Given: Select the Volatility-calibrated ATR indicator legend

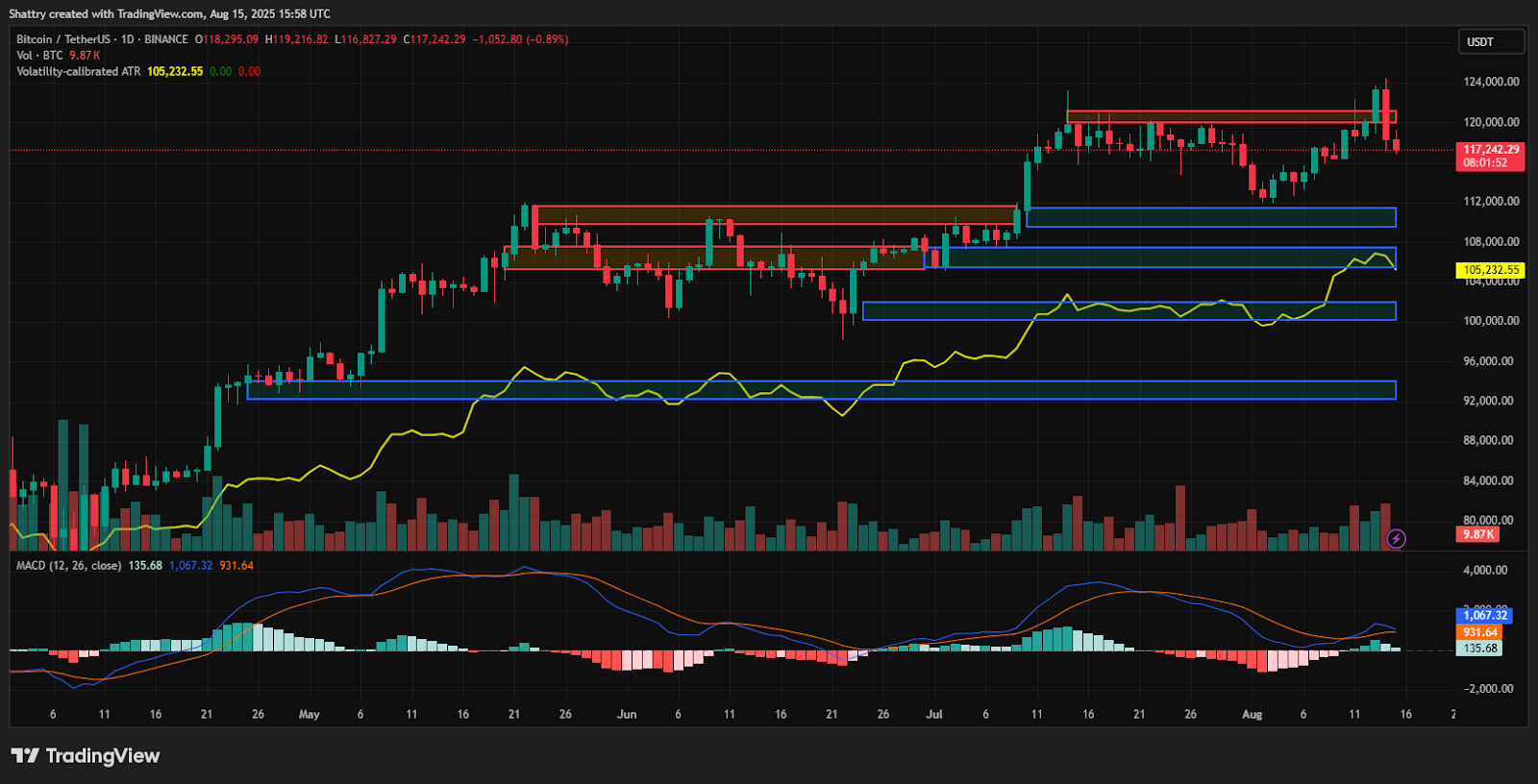Looking at the screenshot, I should pyautogui.click(x=78, y=71).
